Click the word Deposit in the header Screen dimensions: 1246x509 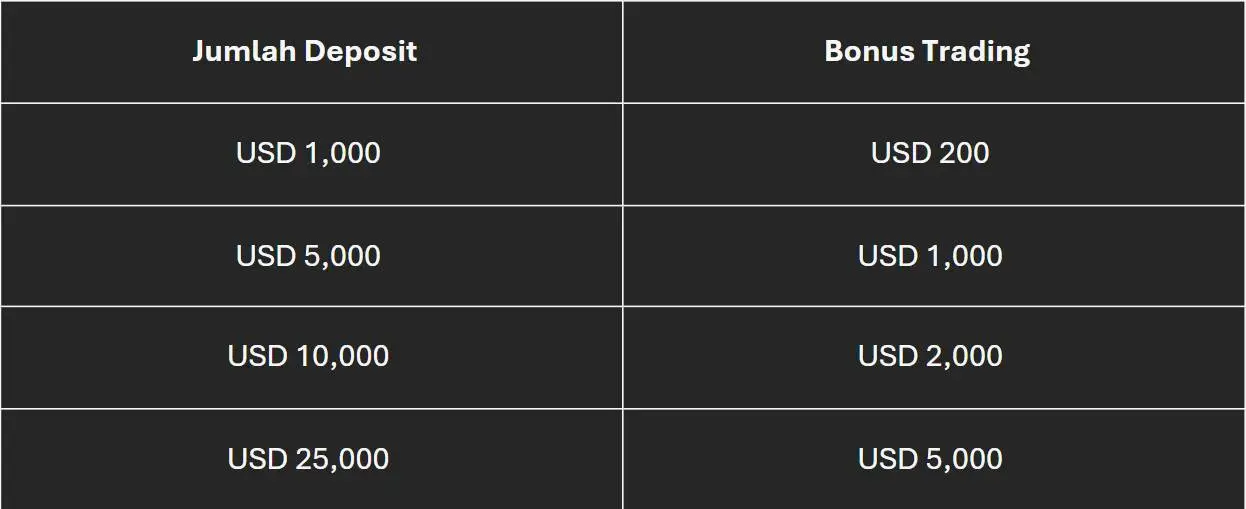(x=361, y=53)
